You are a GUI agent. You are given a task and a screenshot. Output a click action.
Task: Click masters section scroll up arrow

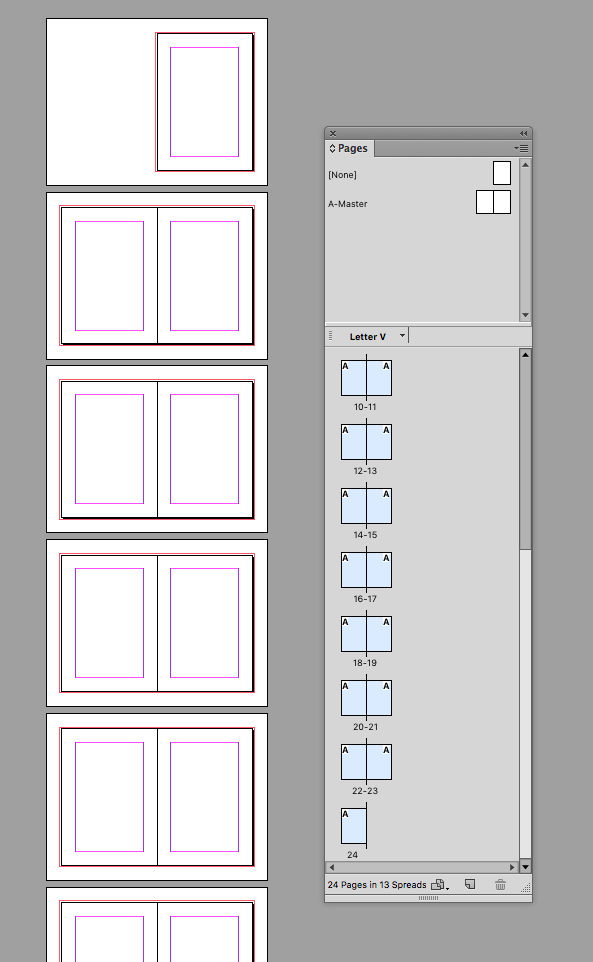click(x=525, y=164)
